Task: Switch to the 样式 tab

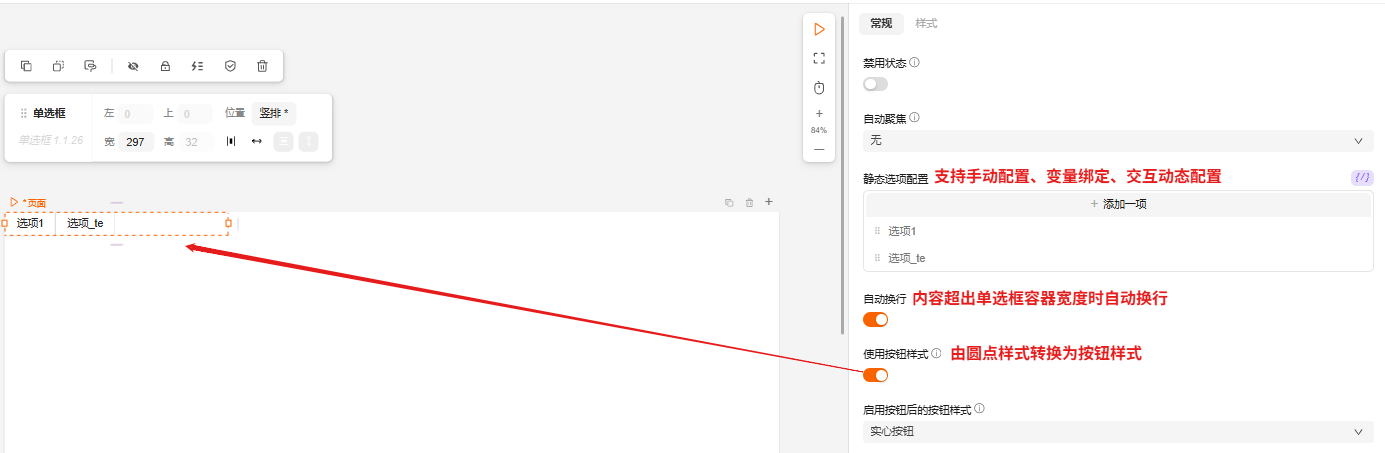Action: (926, 23)
